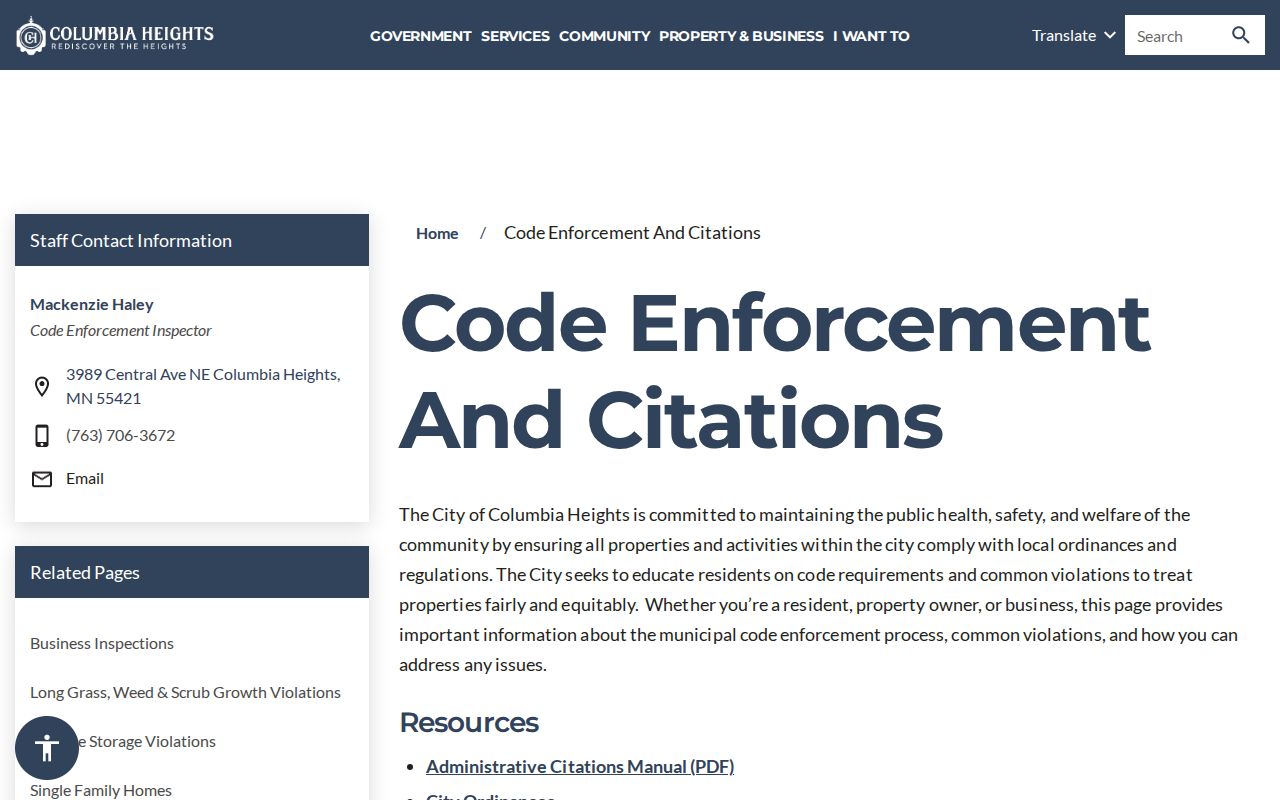Click the Code Enforcement And Citations page title
Screen dimensions: 1280x800
[x=775, y=371]
